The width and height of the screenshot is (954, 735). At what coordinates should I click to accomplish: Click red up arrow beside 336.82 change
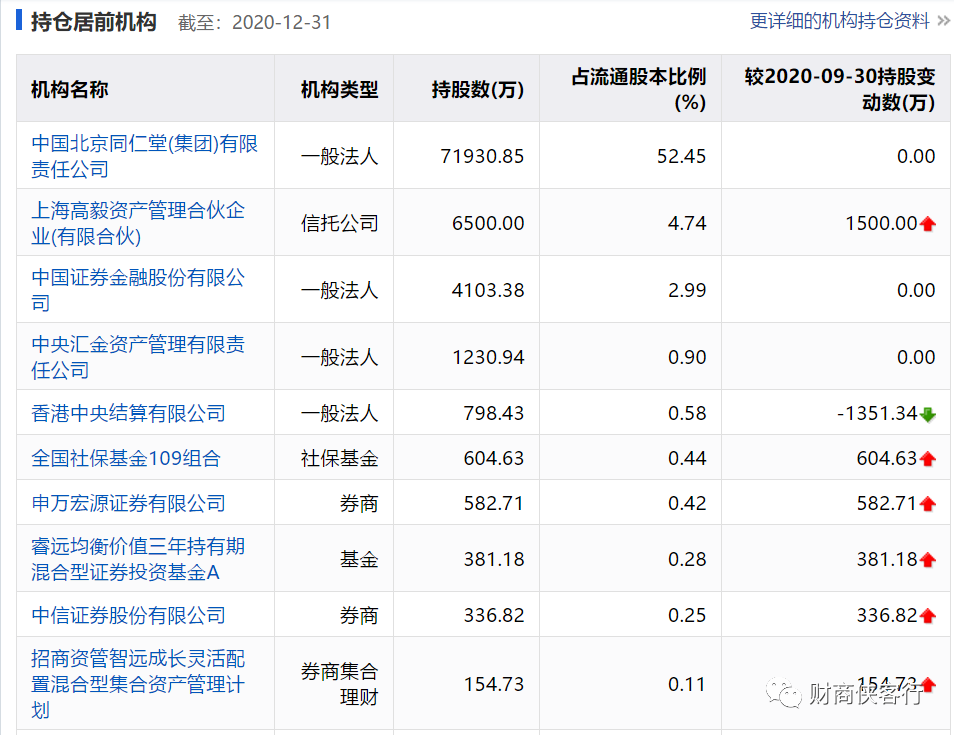928,616
